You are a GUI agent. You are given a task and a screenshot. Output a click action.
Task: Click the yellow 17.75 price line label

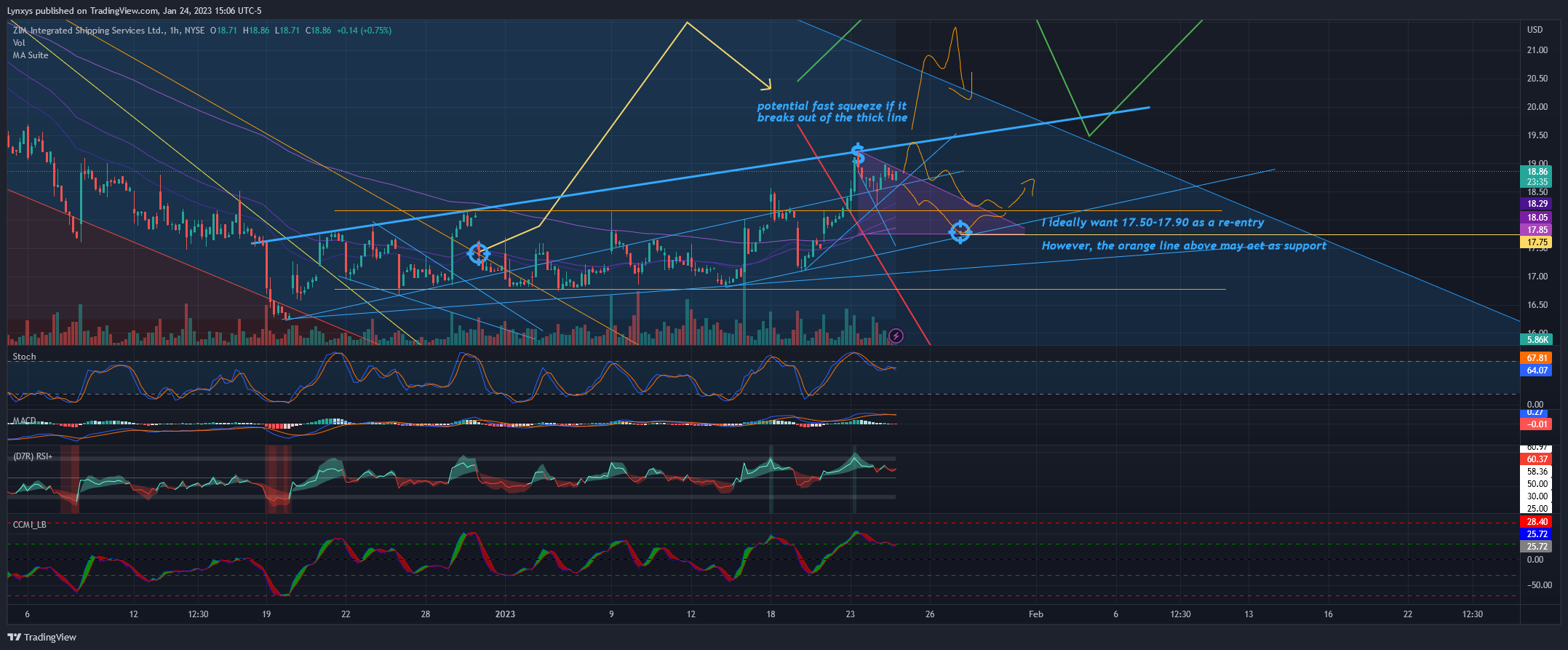coord(1537,242)
